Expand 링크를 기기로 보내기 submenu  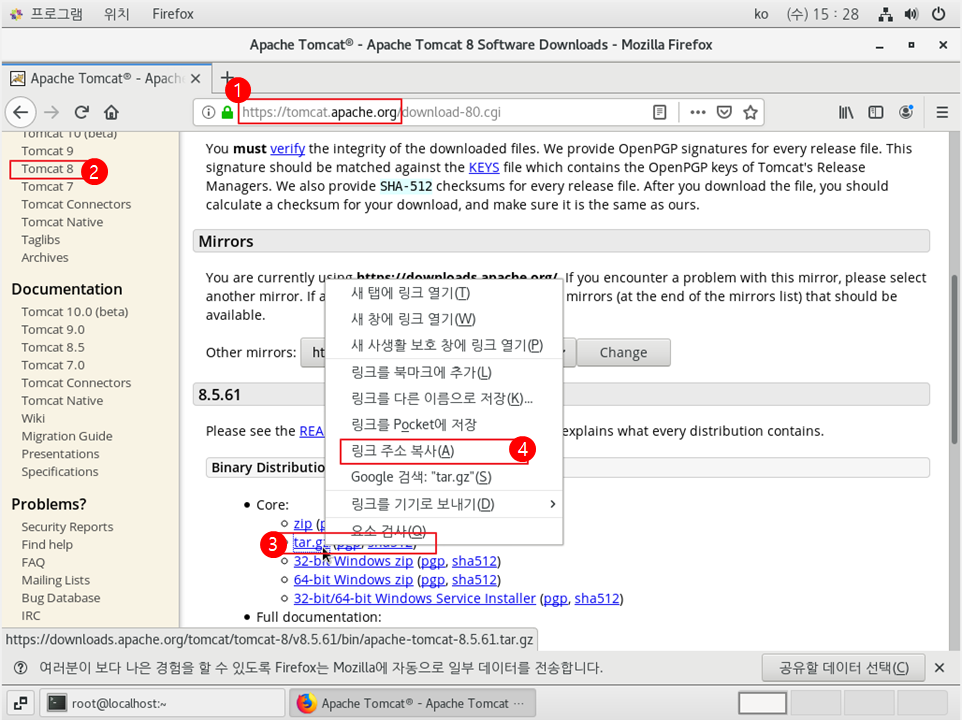[444, 504]
